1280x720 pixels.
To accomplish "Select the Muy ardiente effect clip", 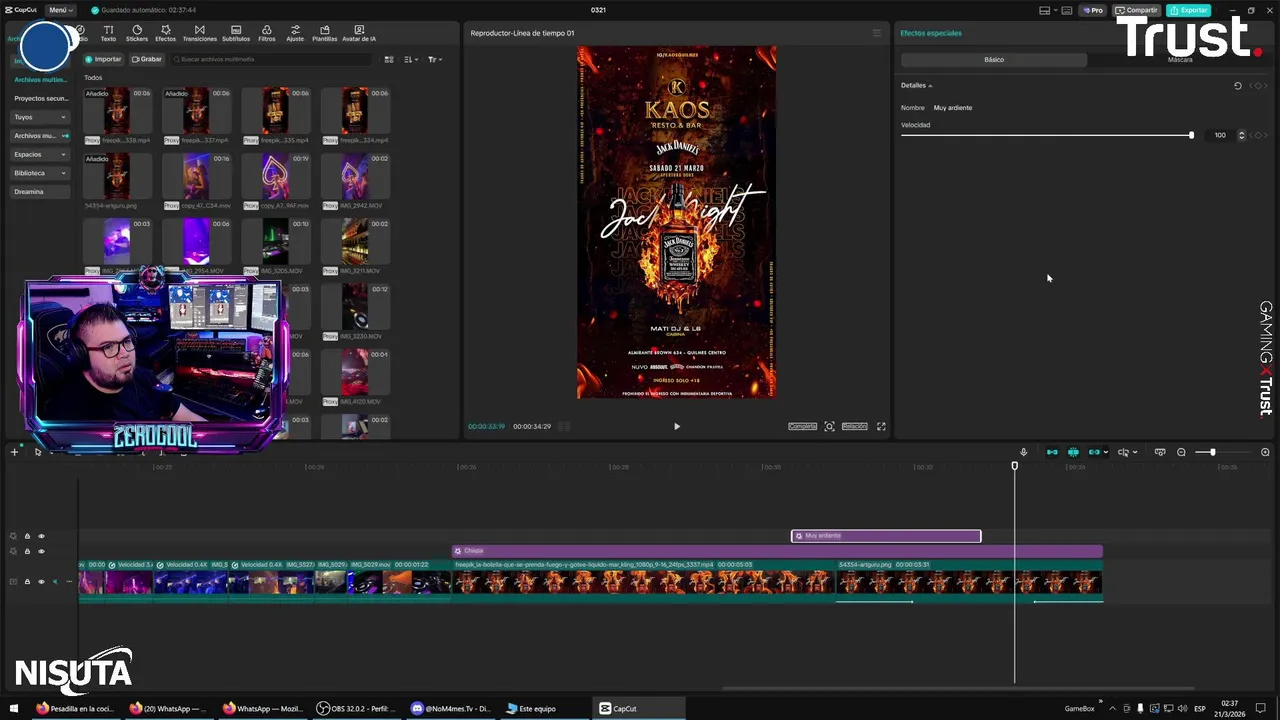I will tap(886, 536).
